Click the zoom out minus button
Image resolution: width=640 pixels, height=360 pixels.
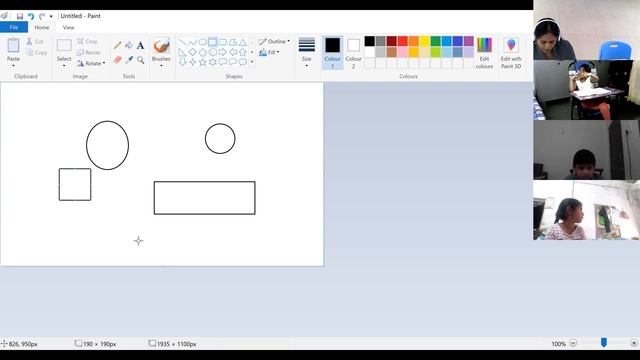point(573,344)
